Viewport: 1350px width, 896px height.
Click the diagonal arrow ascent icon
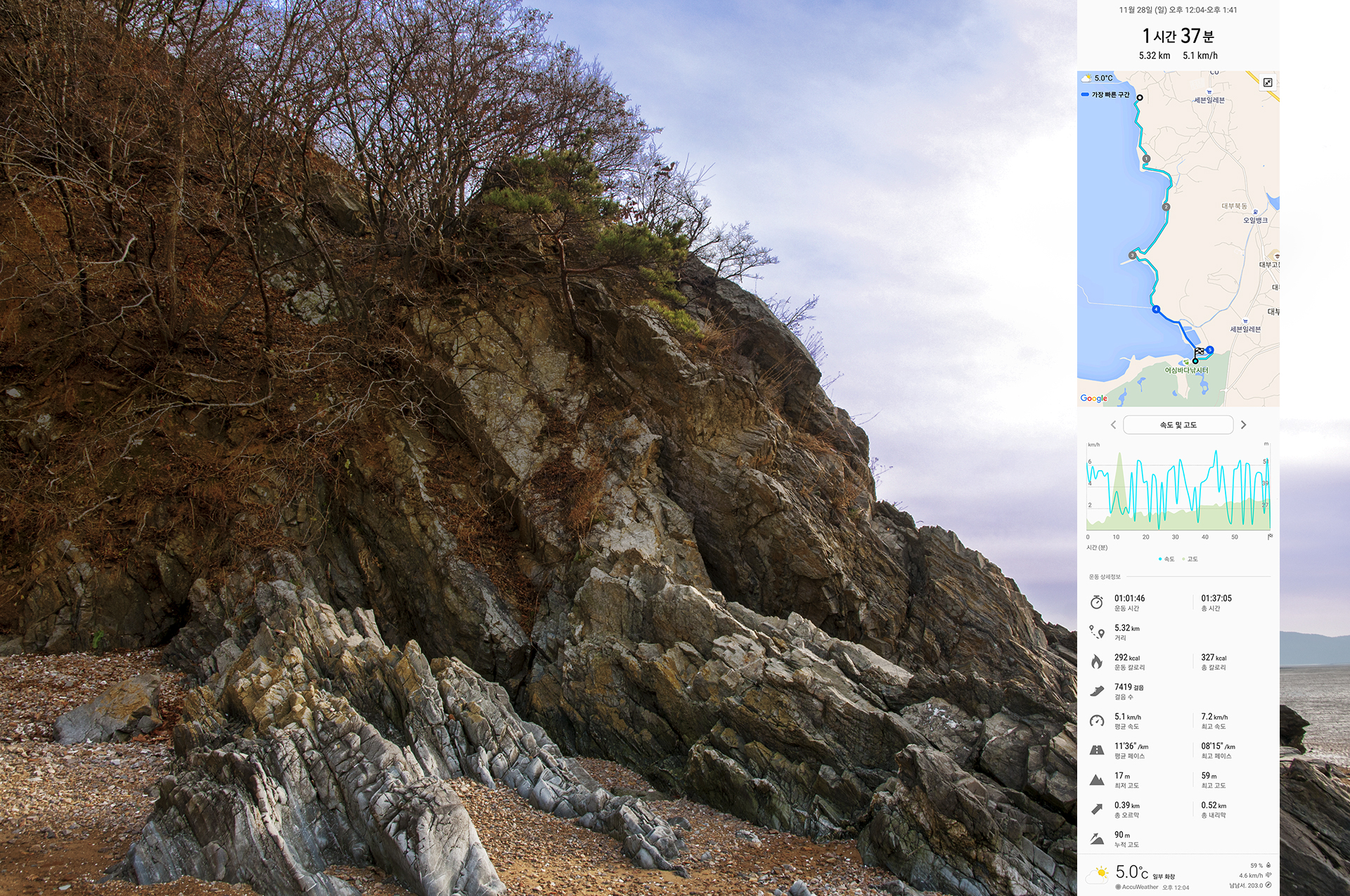[x=1096, y=810]
